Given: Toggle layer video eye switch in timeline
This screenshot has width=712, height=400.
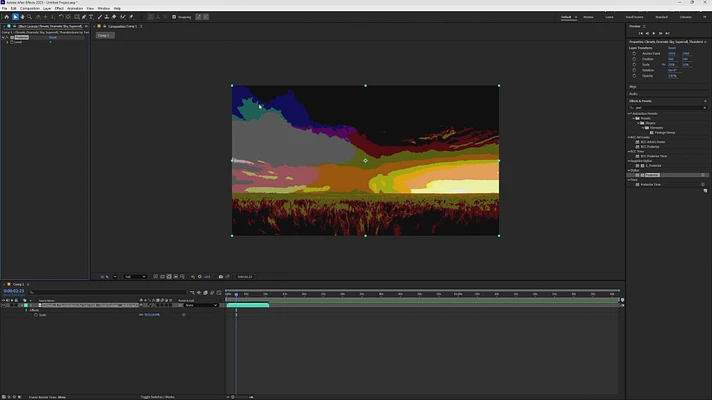Looking at the screenshot, I should [3, 305].
